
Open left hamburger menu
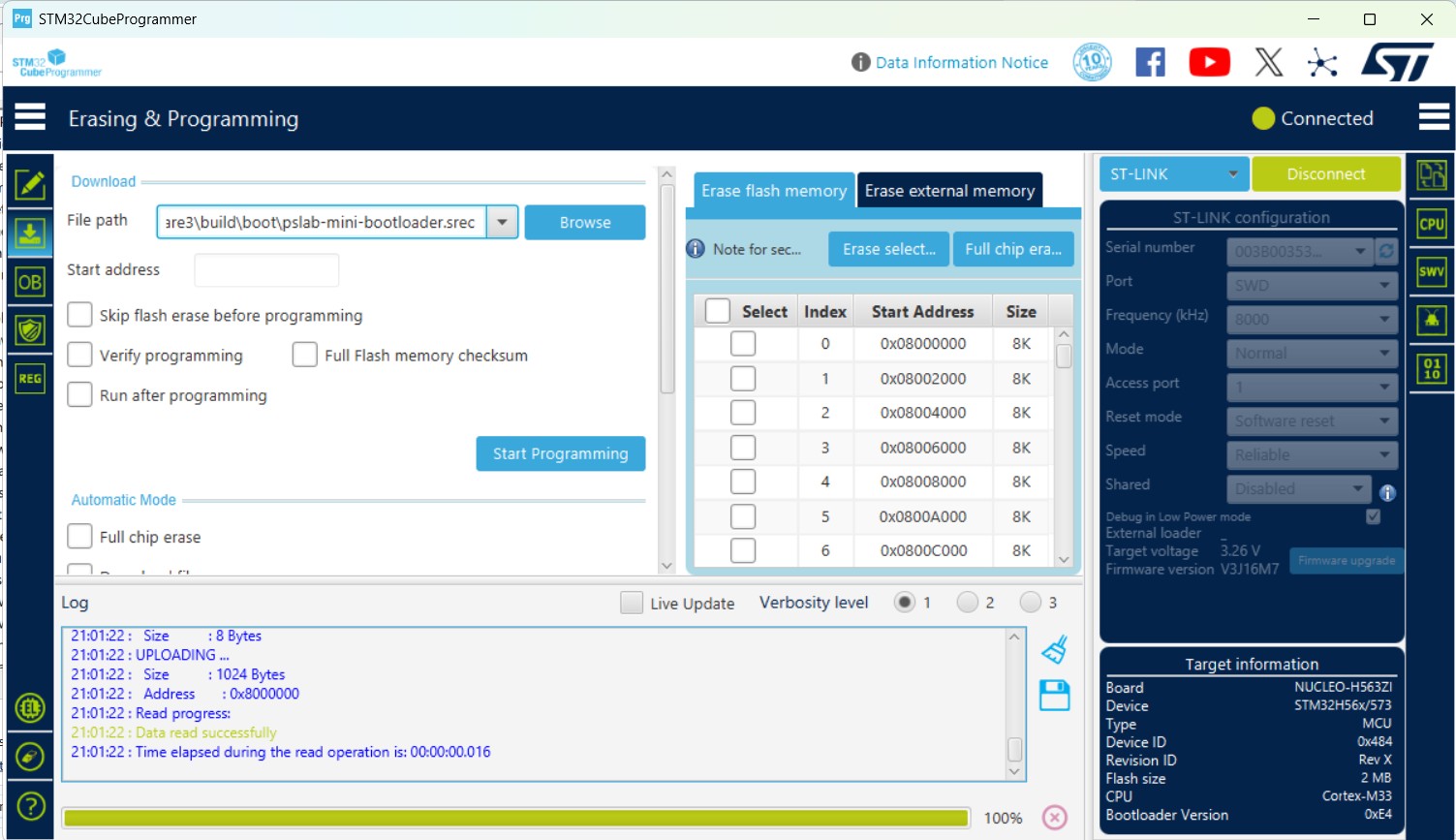pyautogui.click(x=30, y=117)
